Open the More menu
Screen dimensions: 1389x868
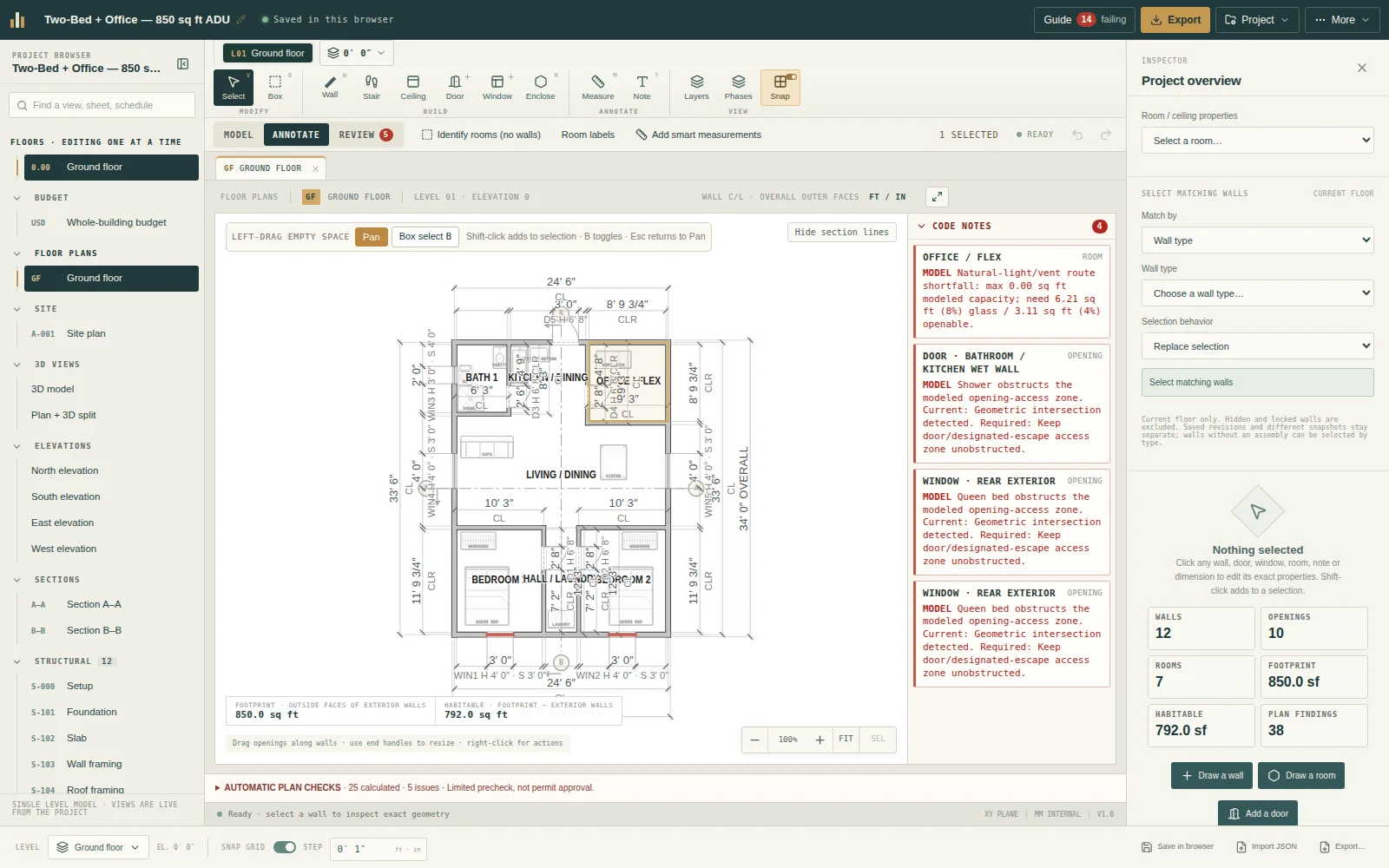pyautogui.click(x=1342, y=20)
